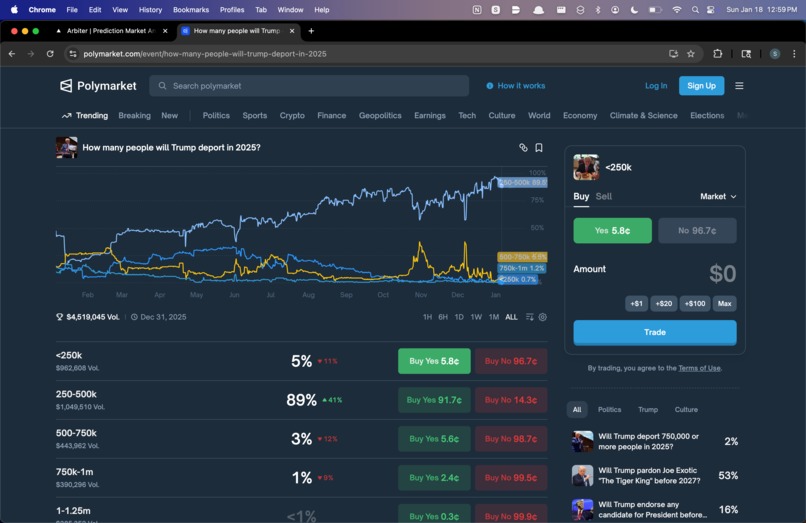Viewport: 806px width, 523px height.
Task: Click the chart filter icon beside ALL
Action: (x=529, y=317)
